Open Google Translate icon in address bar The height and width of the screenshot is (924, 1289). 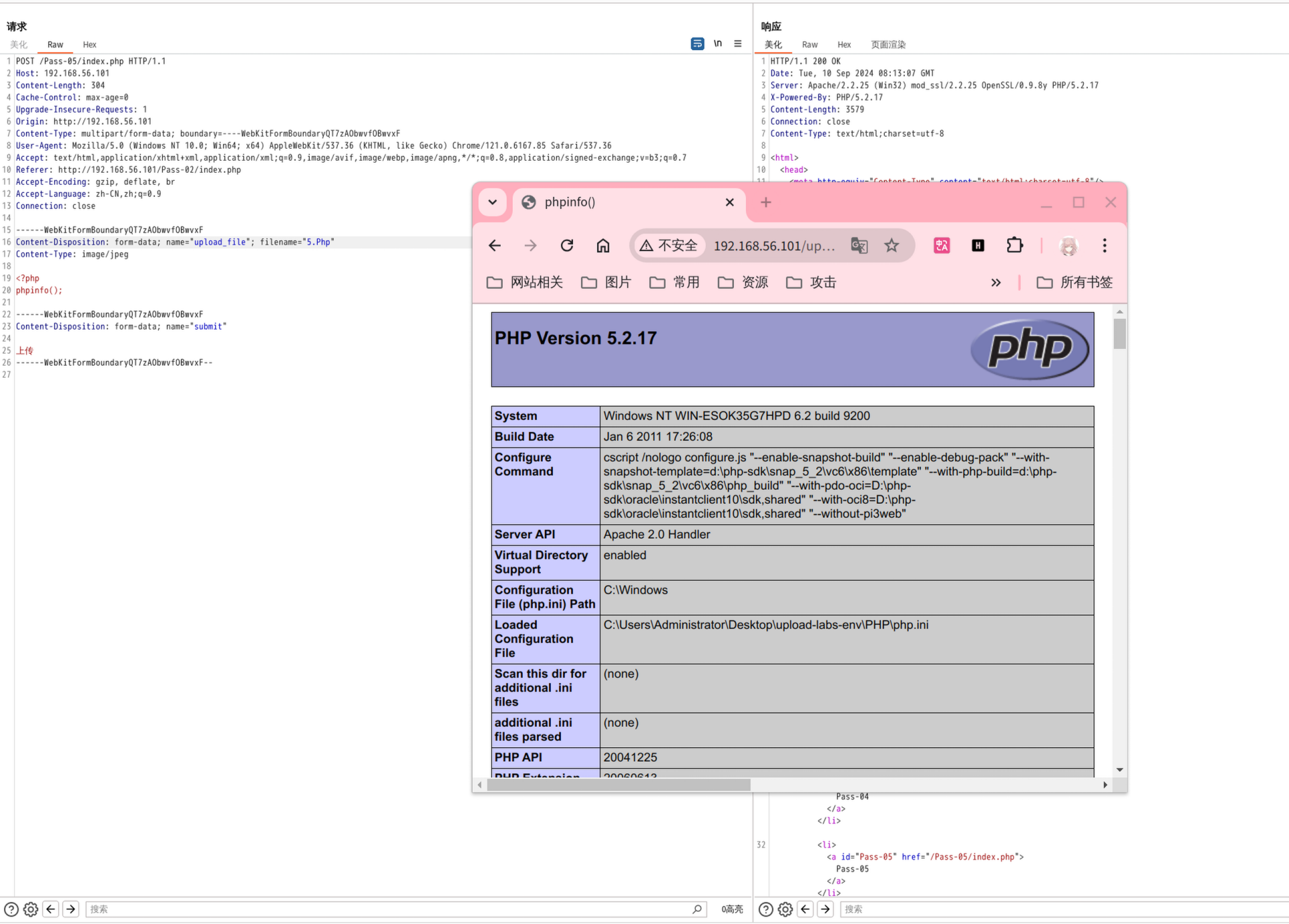[859, 246]
